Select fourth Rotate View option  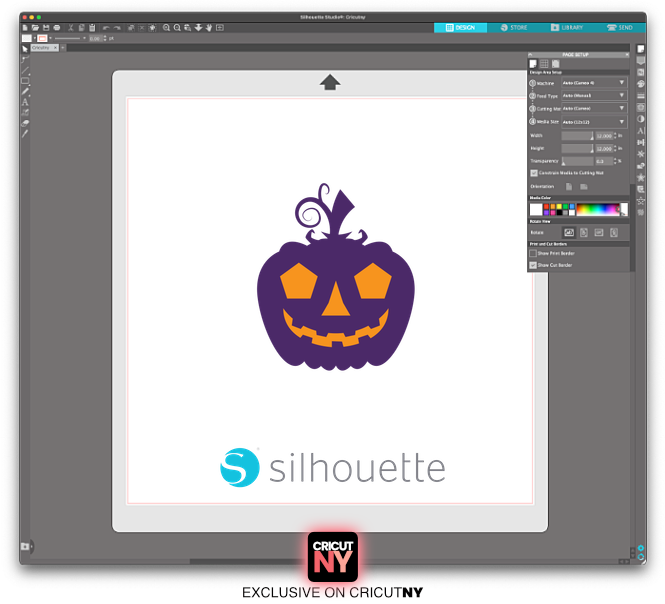coord(614,232)
